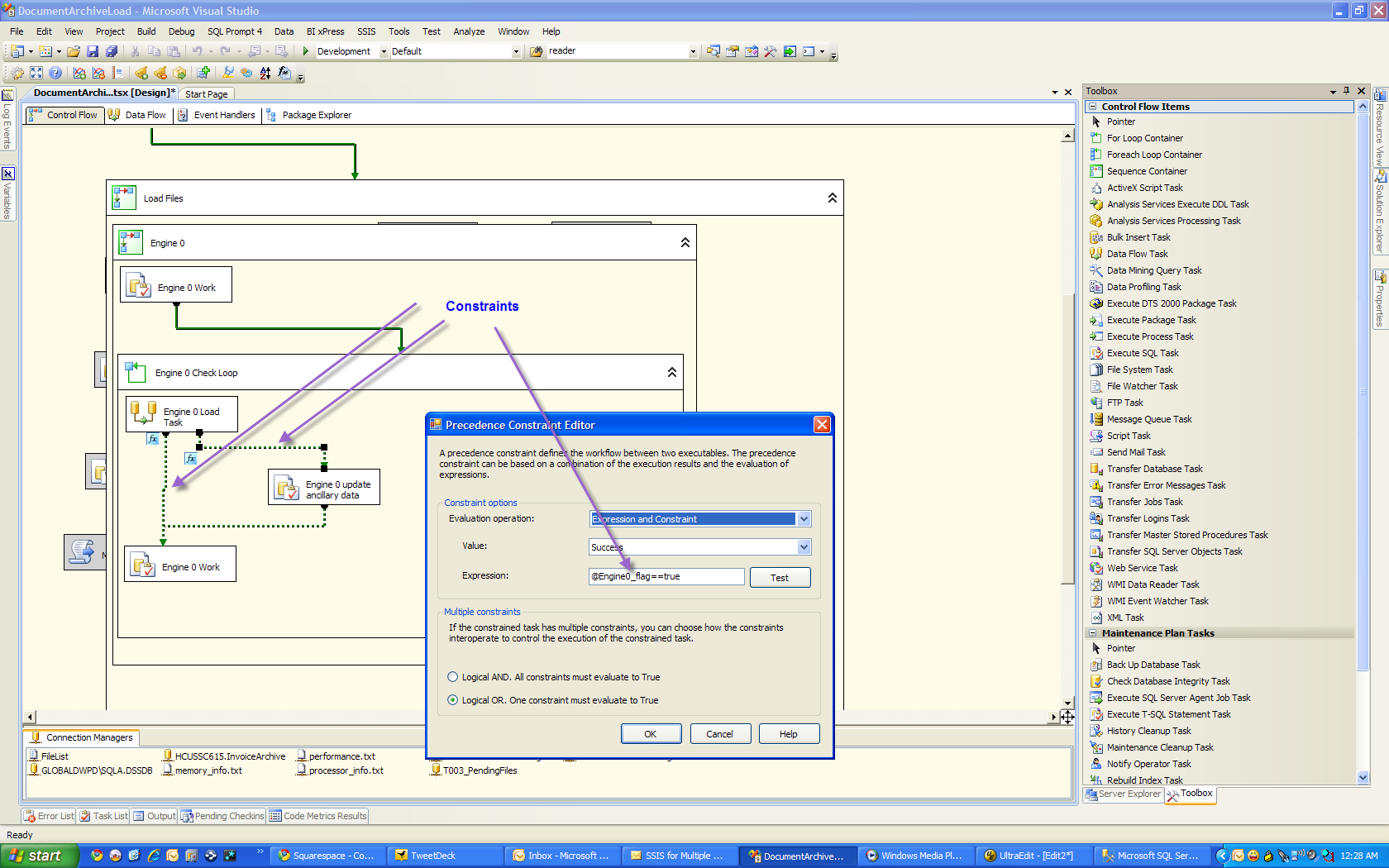Open the FileList connection manager
This screenshot has height=868, width=1389.
click(x=49, y=756)
